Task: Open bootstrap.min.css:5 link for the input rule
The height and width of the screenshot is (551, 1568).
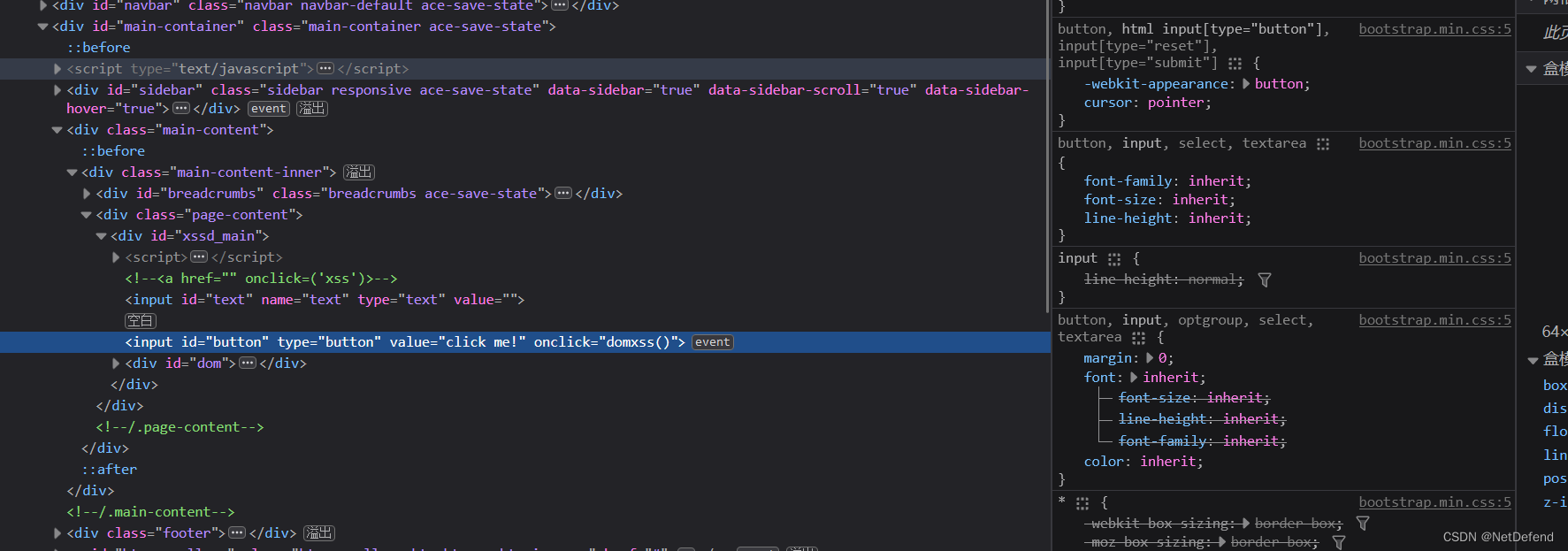Action: click(1434, 258)
